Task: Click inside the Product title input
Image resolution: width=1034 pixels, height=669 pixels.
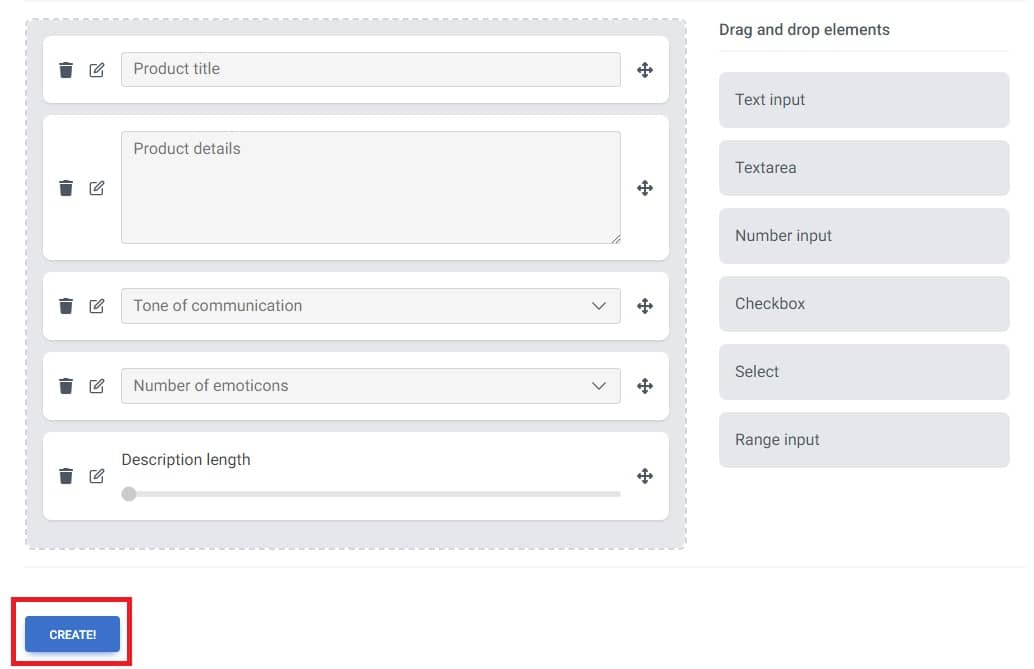Action: pos(370,69)
